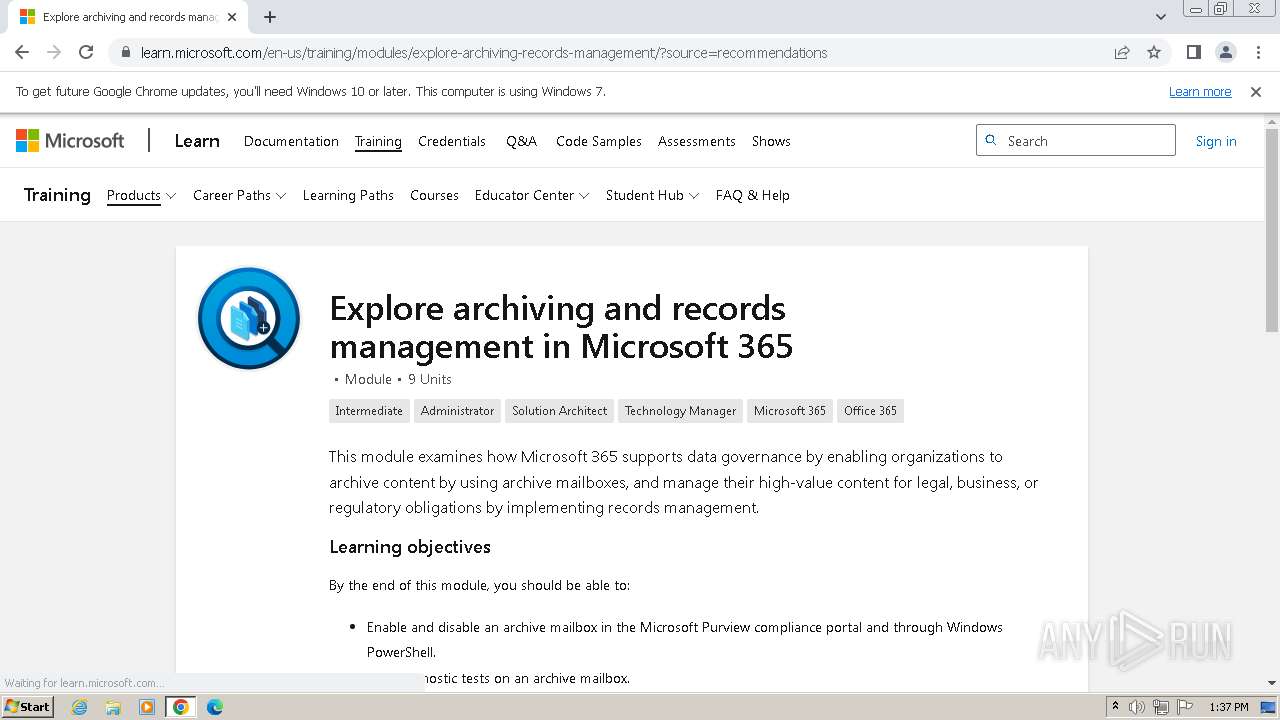Click the Office 365 tag
Viewport: 1280px width, 720px height.
(x=870, y=411)
